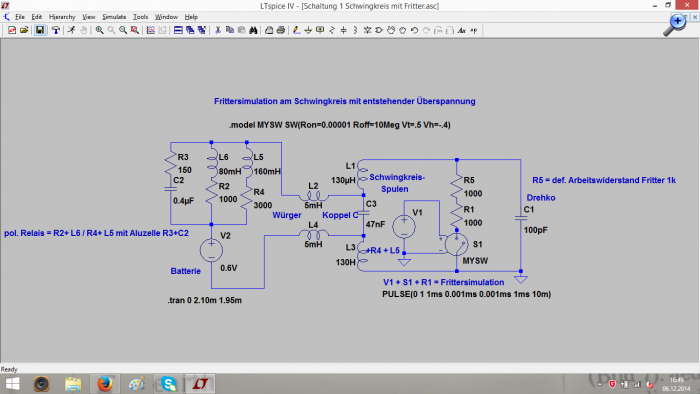
Task: Select the Text Aa tool
Action: pyautogui.click(x=462, y=30)
